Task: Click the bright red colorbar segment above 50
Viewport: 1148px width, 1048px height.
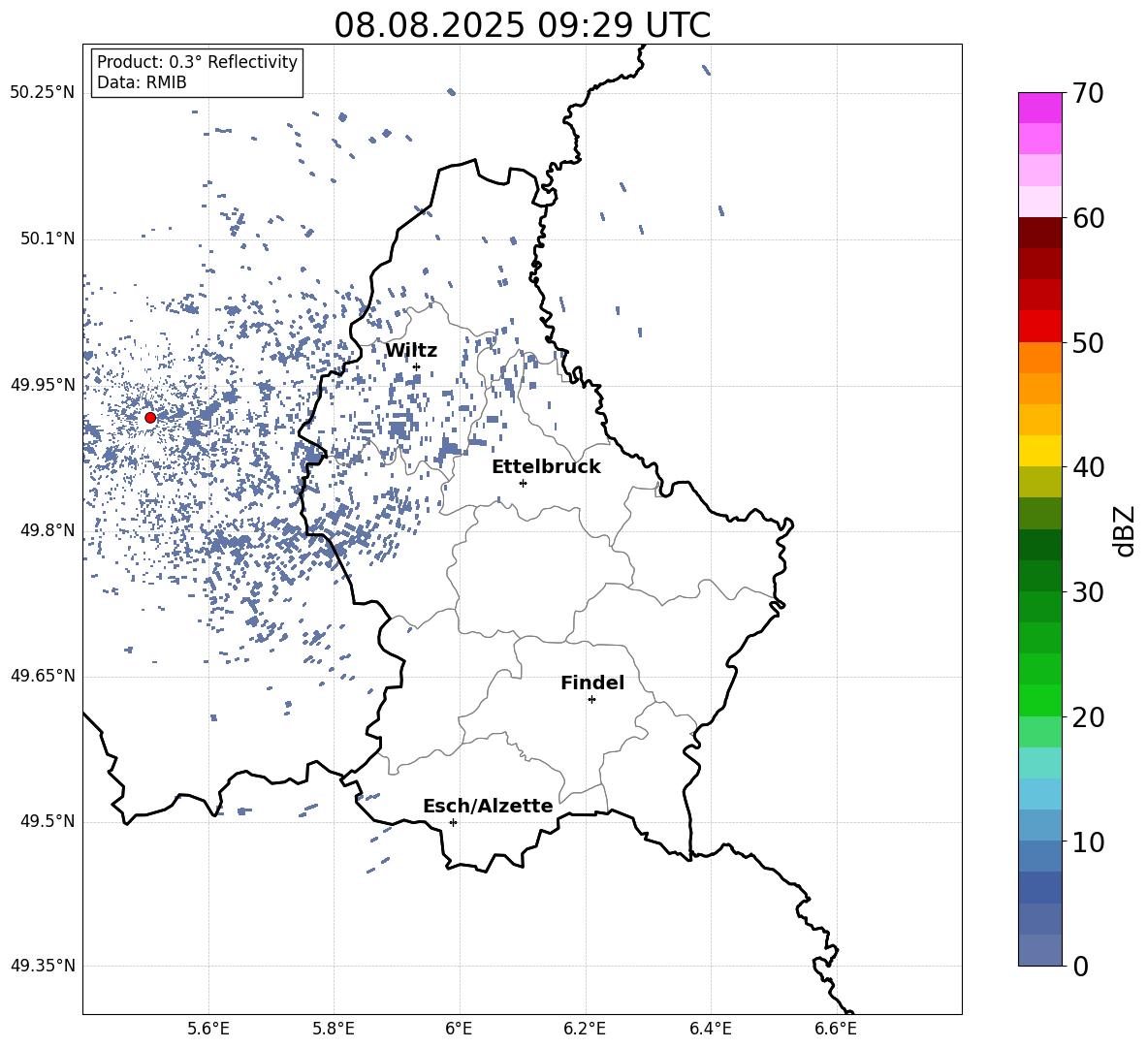Action: 1040,327
